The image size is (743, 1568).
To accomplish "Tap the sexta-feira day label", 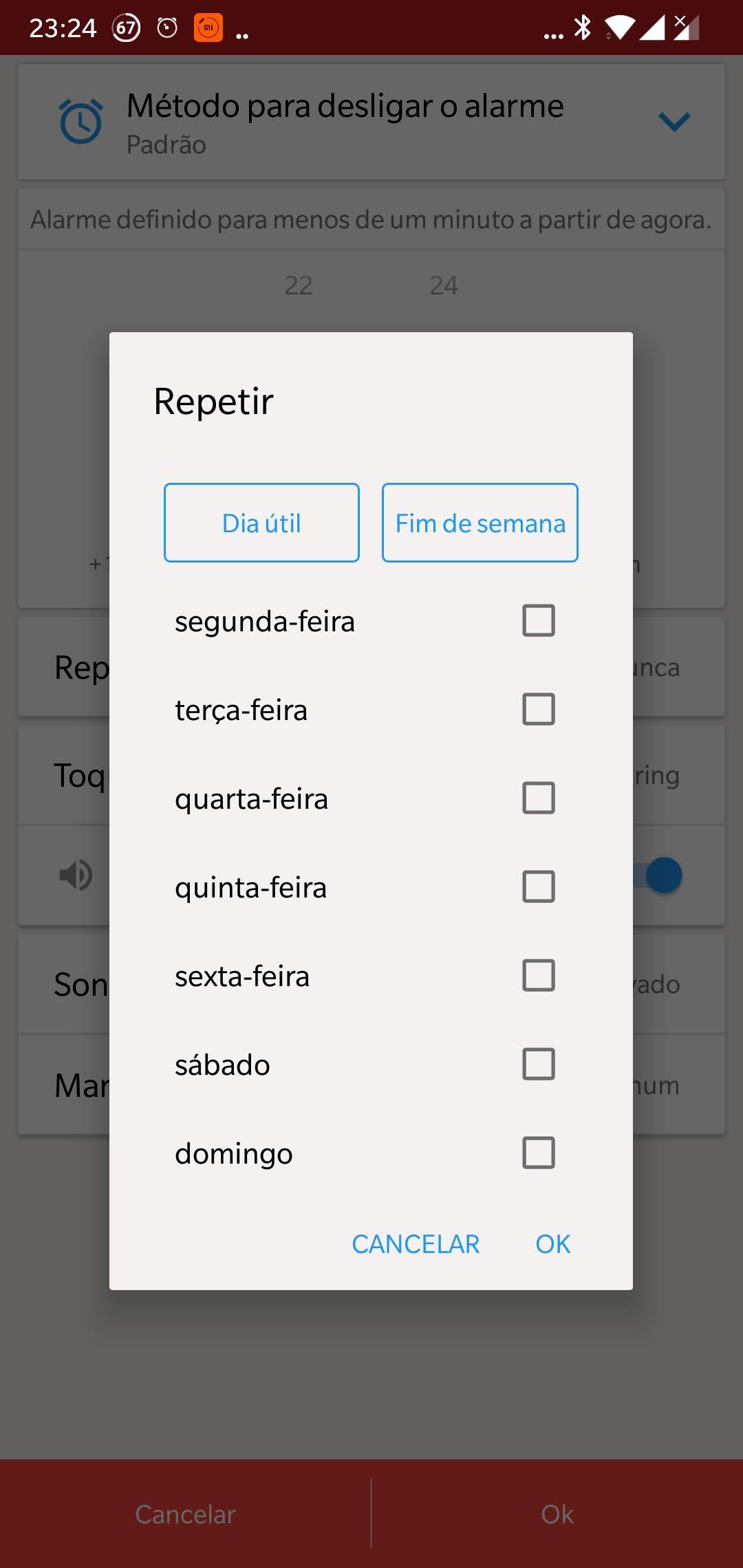I will [242, 977].
